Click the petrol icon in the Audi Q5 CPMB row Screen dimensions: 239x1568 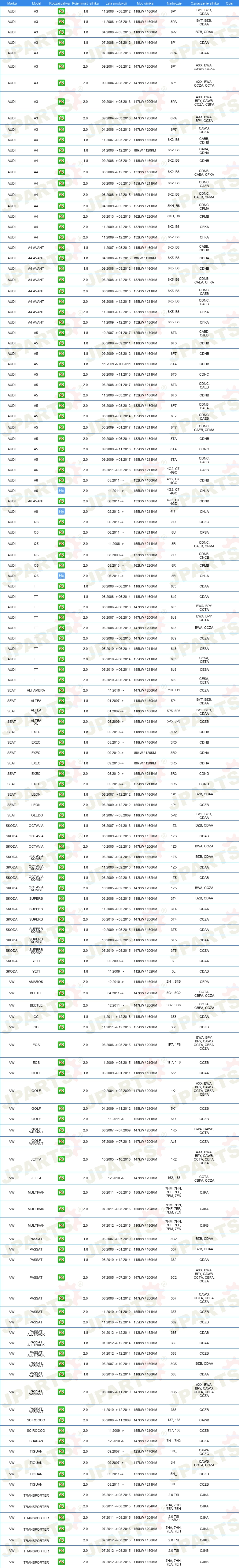61,565
